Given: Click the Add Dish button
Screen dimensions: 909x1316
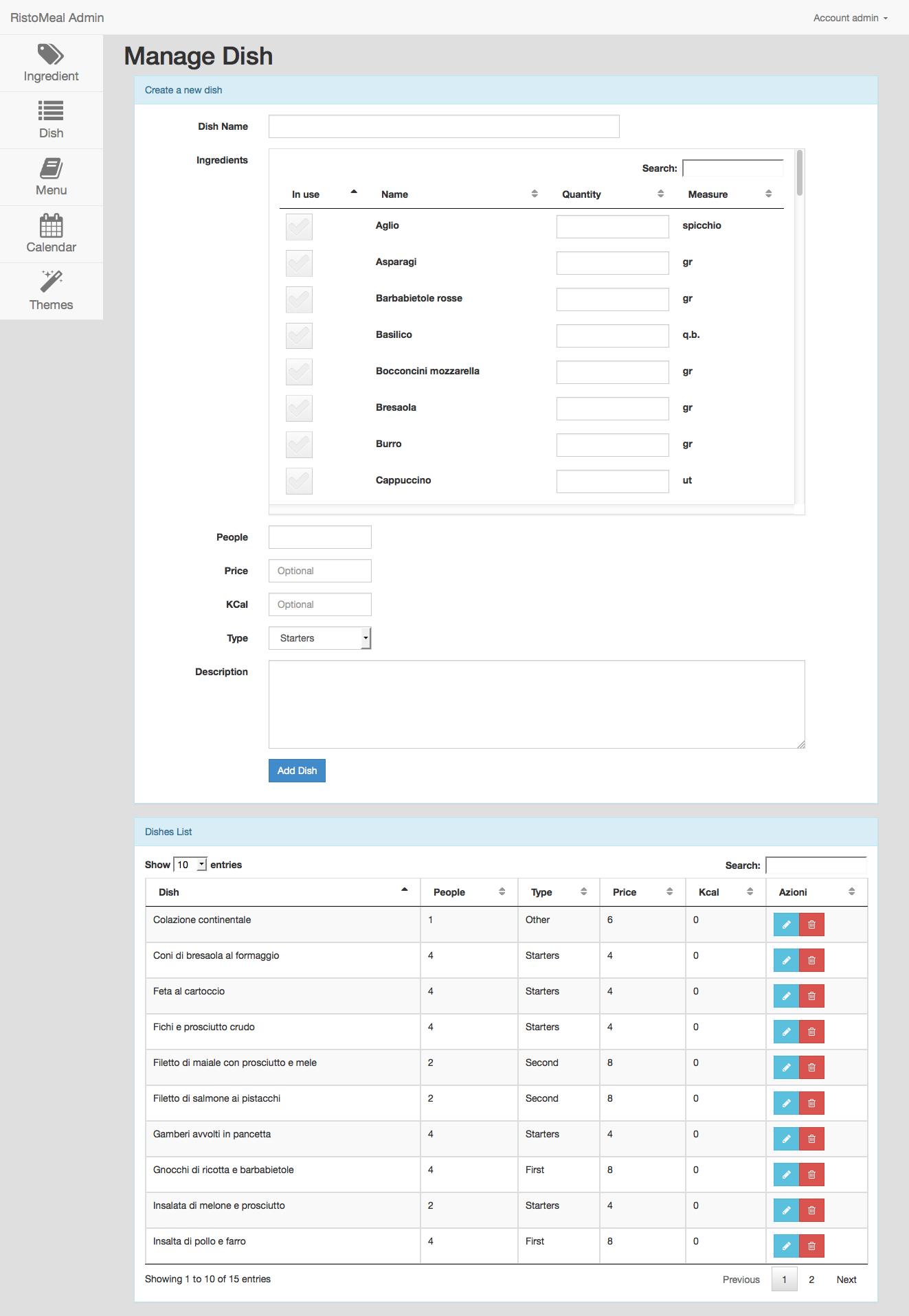Looking at the screenshot, I should click(x=297, y=771).
